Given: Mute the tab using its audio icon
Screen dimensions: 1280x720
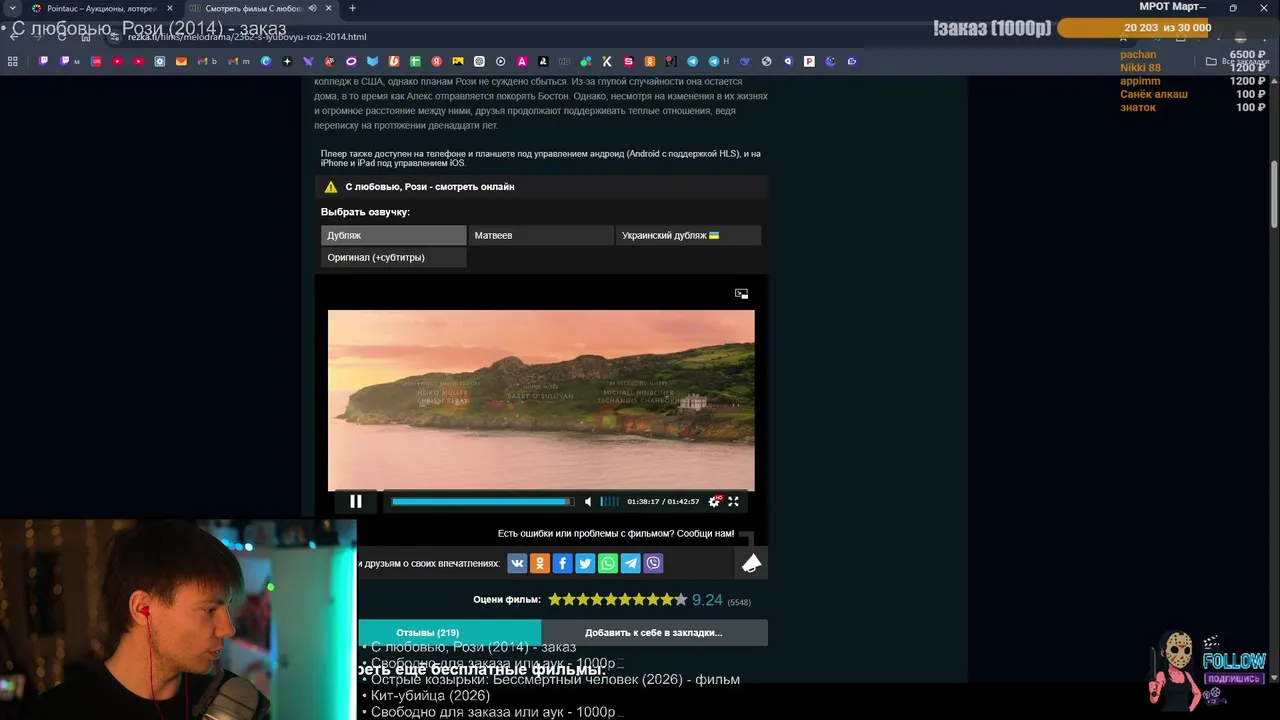Looking at the screenshot, I should (313, 8).
